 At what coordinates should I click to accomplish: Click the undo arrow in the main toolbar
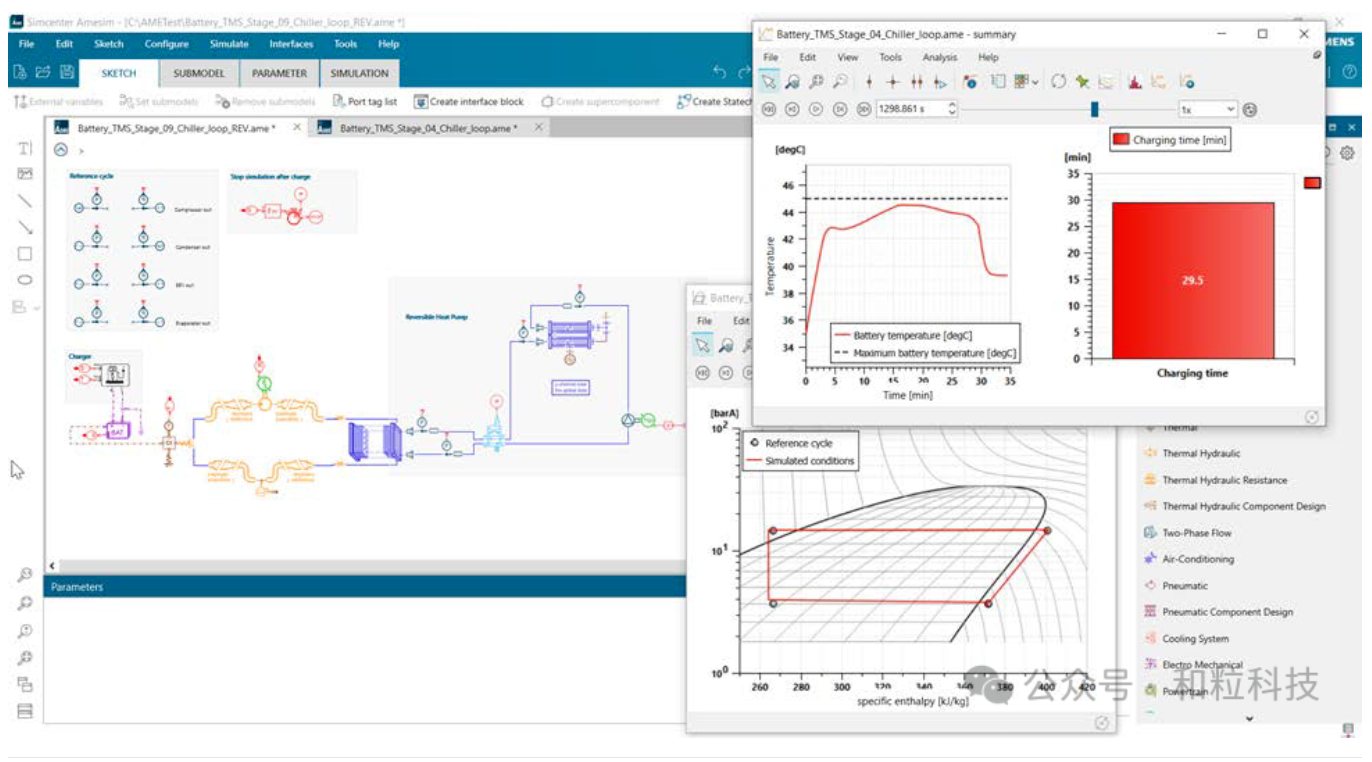719,72
